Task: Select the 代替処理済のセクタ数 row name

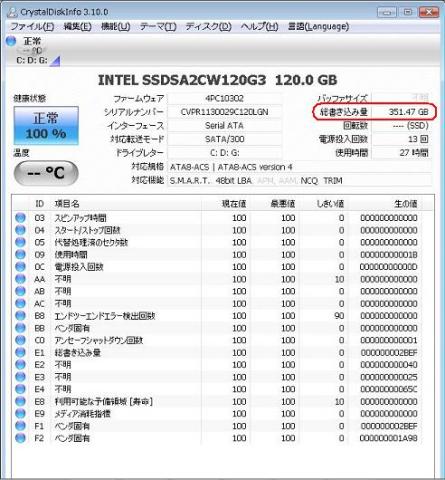Action: (x=91, y=242)
